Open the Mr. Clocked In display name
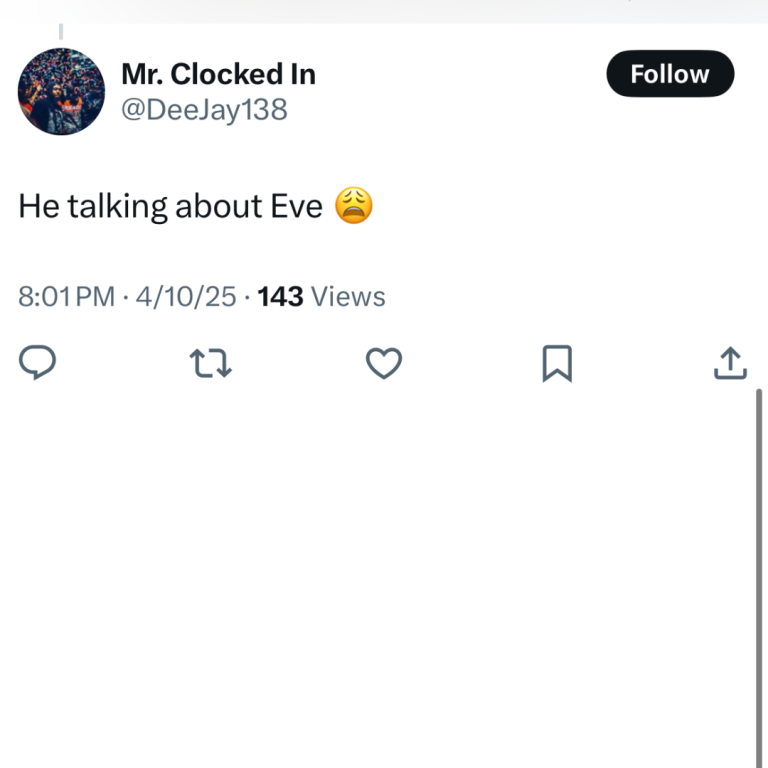Image resolution: width=768 pixels, height=768 pixels. (218, 74)
